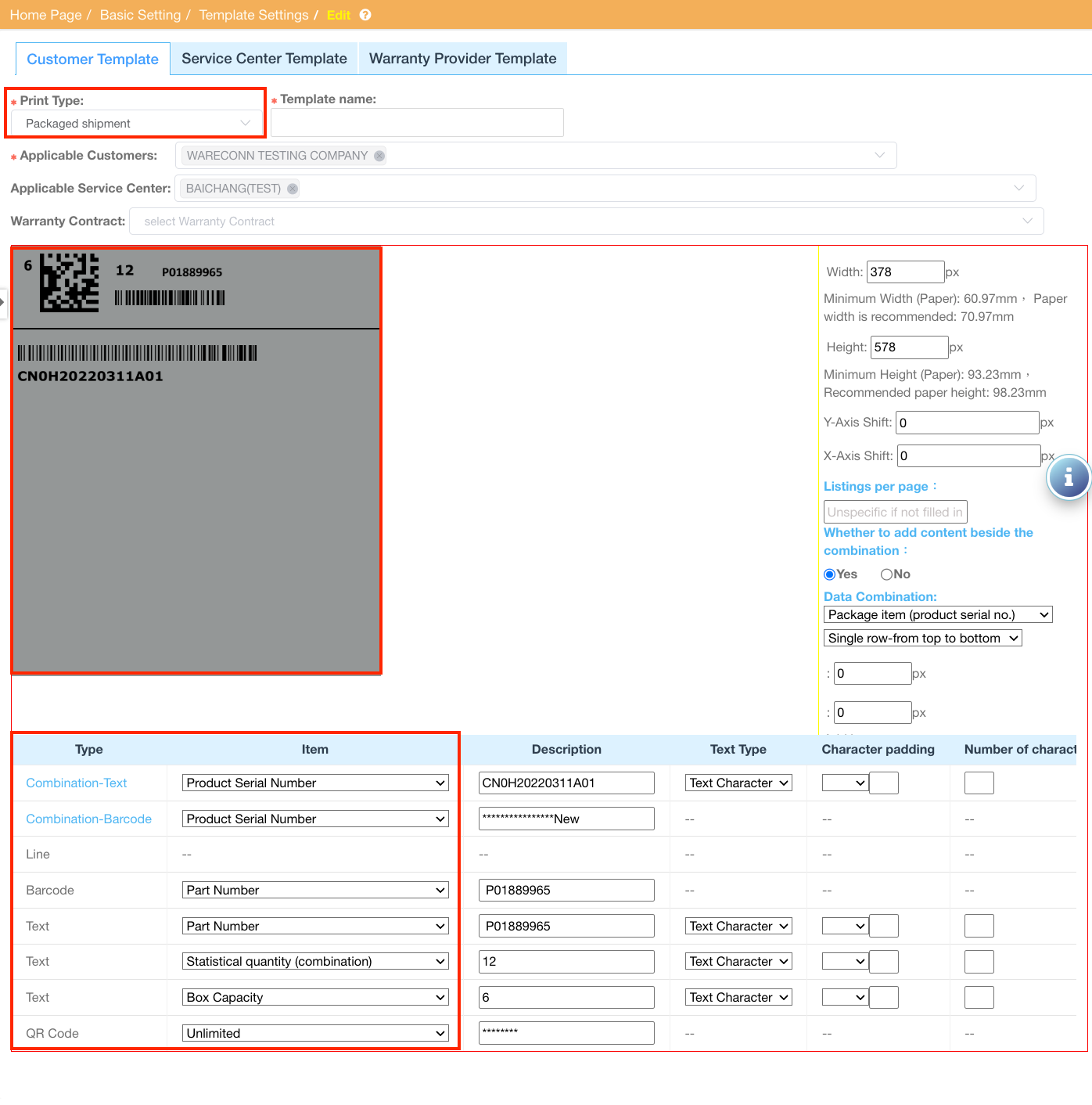Click the QR code in label preview

70,282
